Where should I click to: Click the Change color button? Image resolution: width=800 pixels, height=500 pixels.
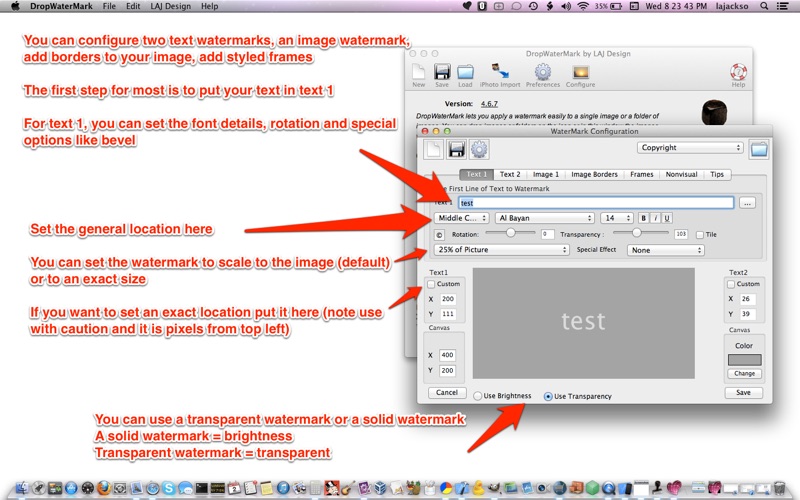point(744,373)
